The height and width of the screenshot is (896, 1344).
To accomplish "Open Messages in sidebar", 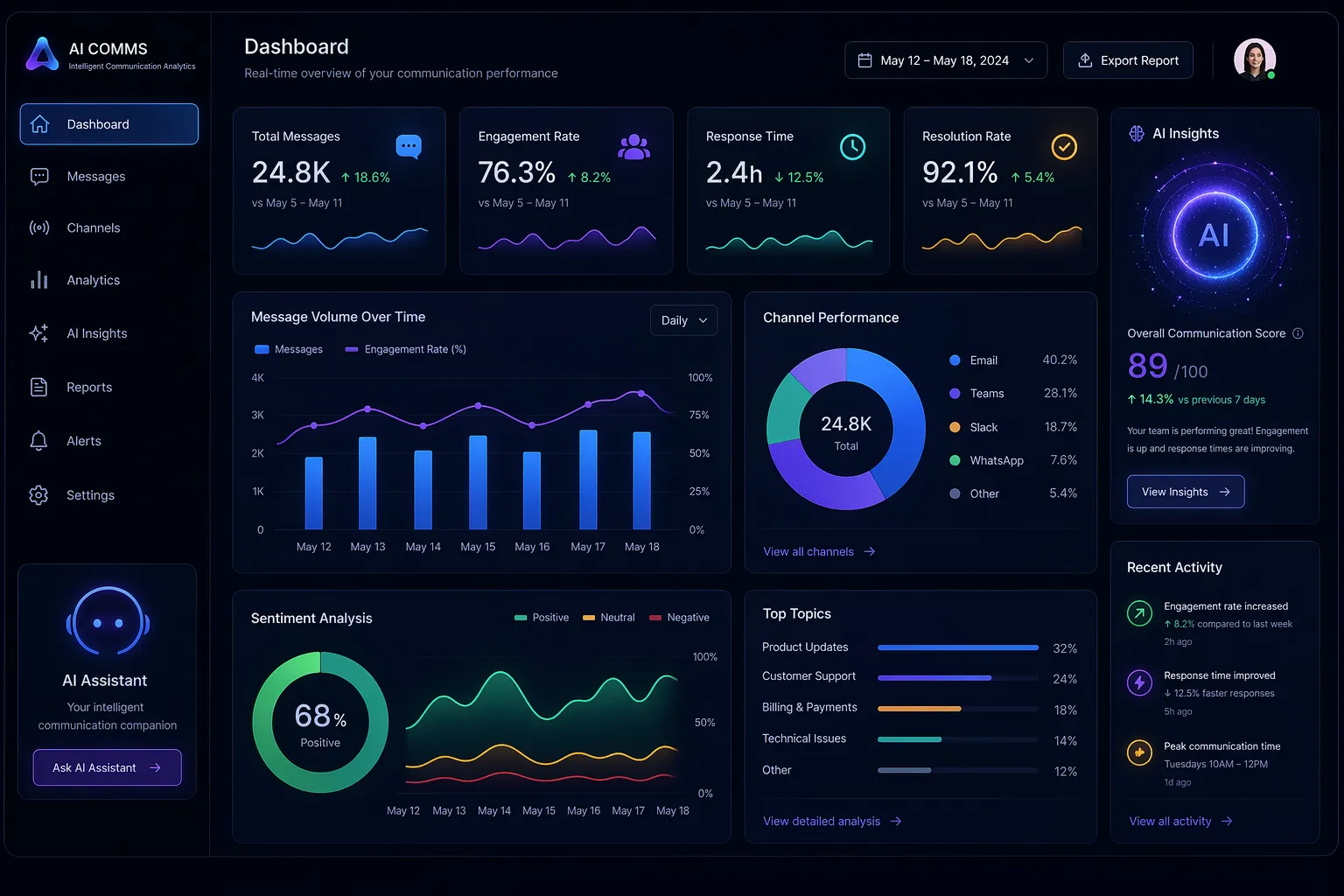I will click(x=109, y=177).
